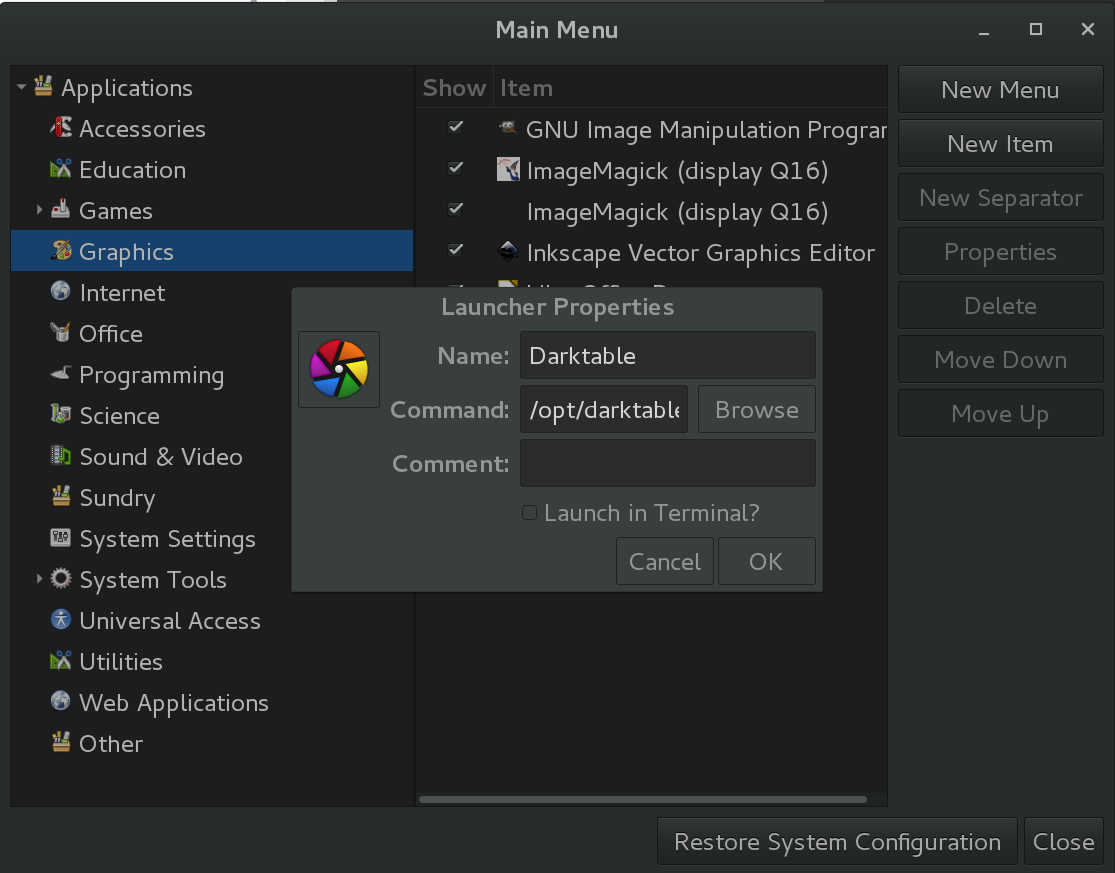Image resolution: width=1115 pixels, height=873 pixels.
Task: Click the Sundry category icon
Action: pyautogui.click(x=61, y=496)
